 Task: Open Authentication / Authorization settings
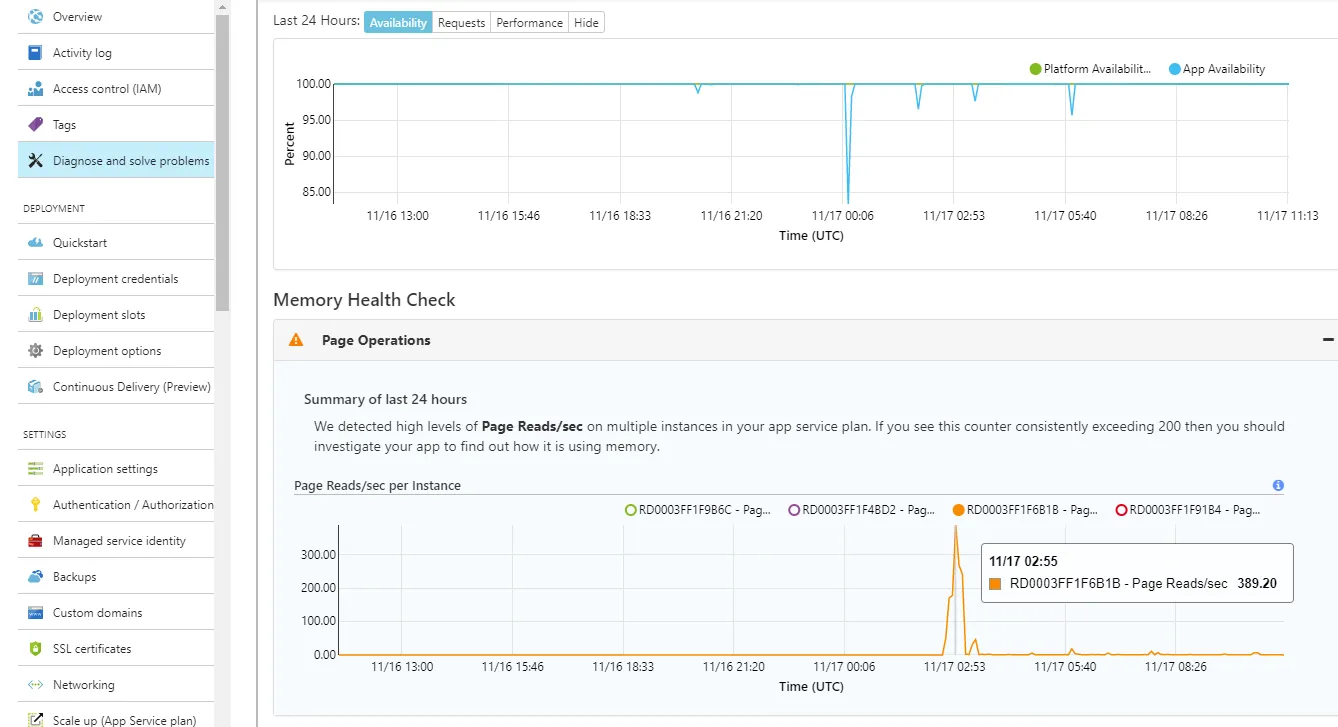[116, 505]
